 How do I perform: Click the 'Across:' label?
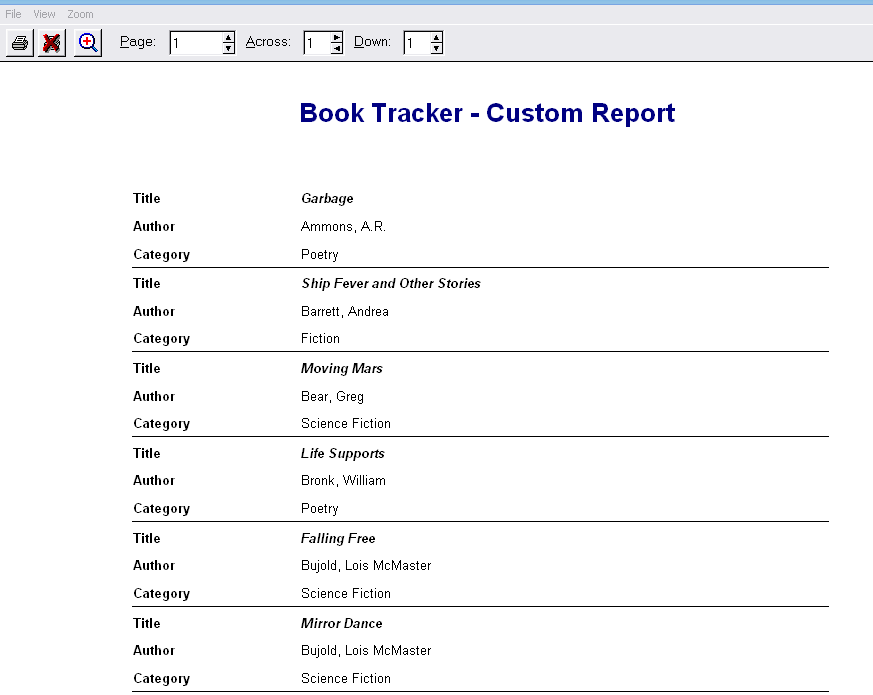pyautogui.click(x=268, y=42)
